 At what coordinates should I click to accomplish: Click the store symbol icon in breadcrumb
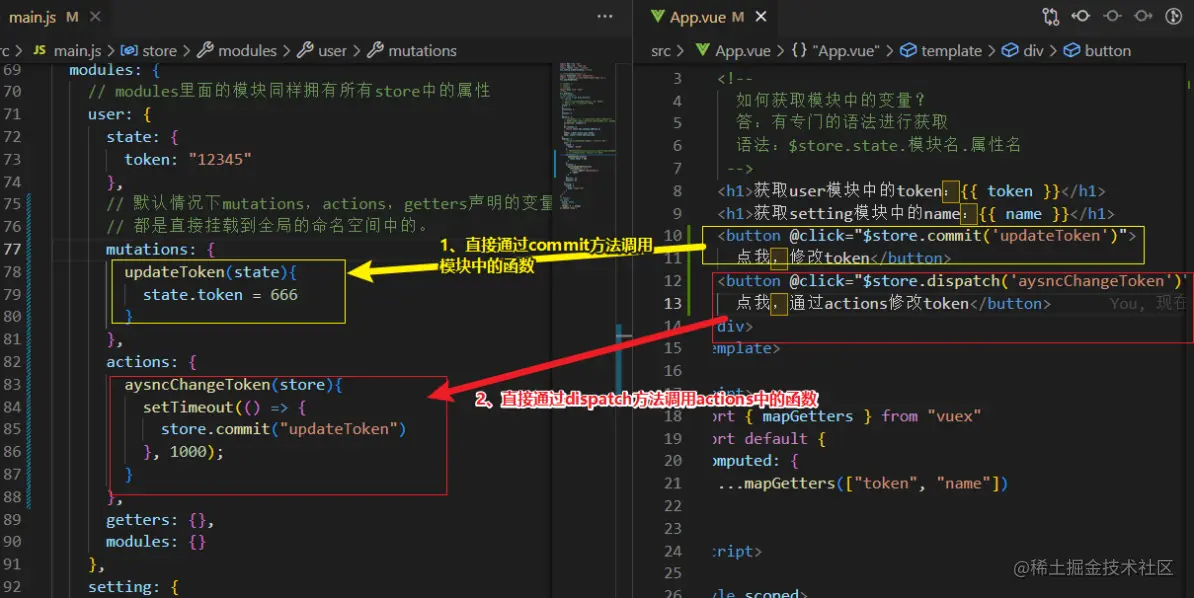tap(129, 51)
